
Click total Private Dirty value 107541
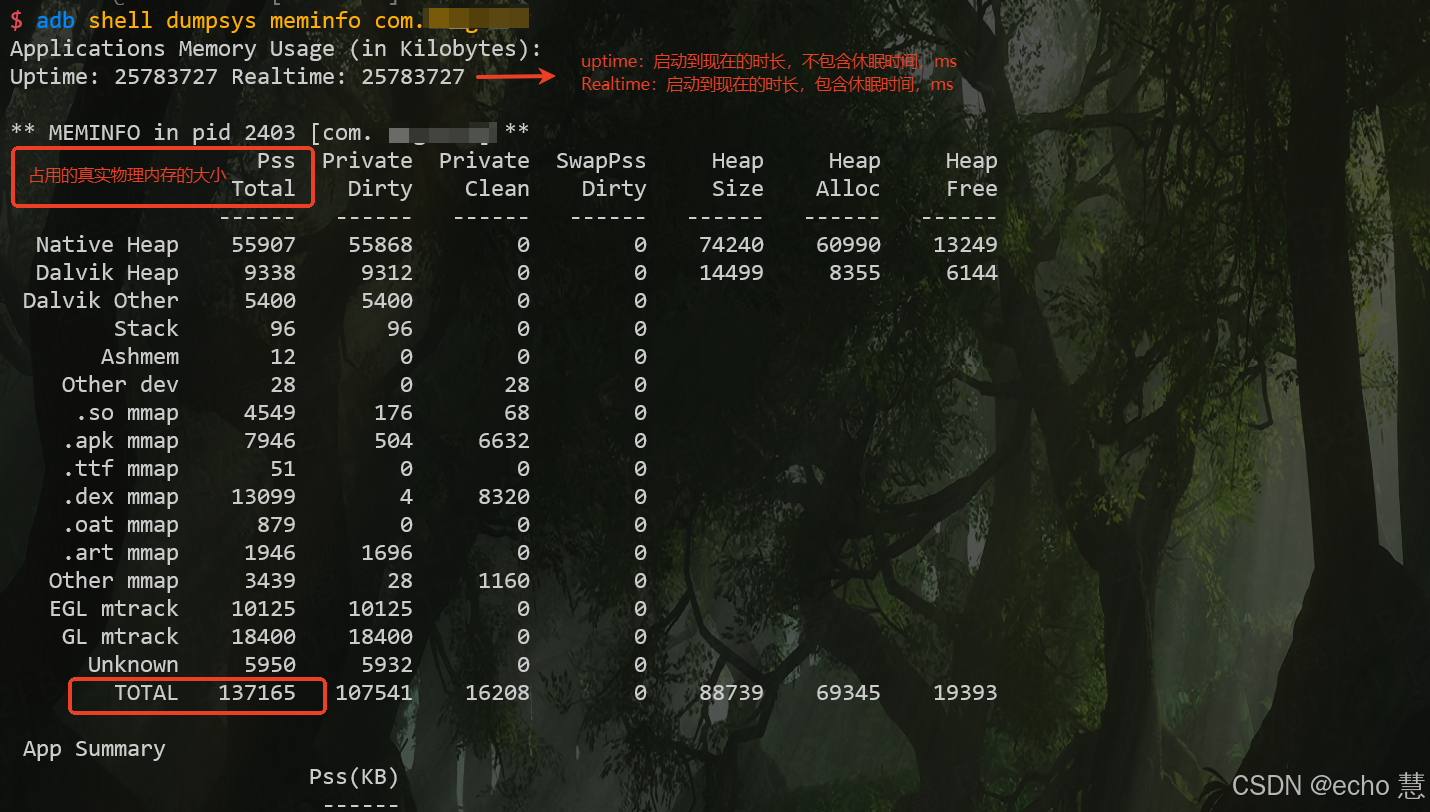point(374,692)
